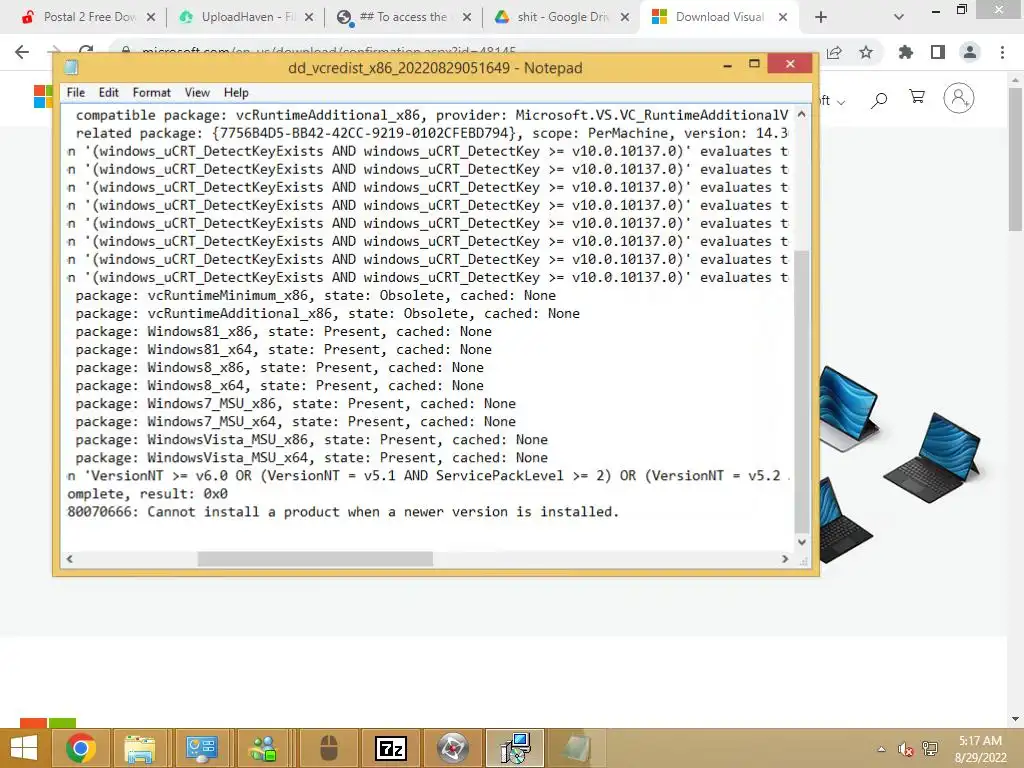Viewport: 1024px width, 768px height.
Task: Open the installer setup icon on taskbar
Action: click(515, 748)
